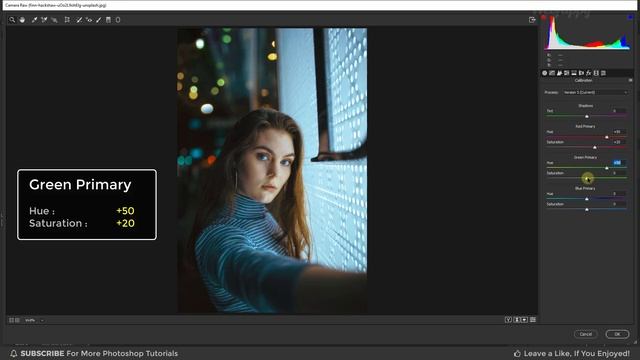Open the Calibration panel flyout menu
This screenshot has width=640, height=360.
coord(630,80)
